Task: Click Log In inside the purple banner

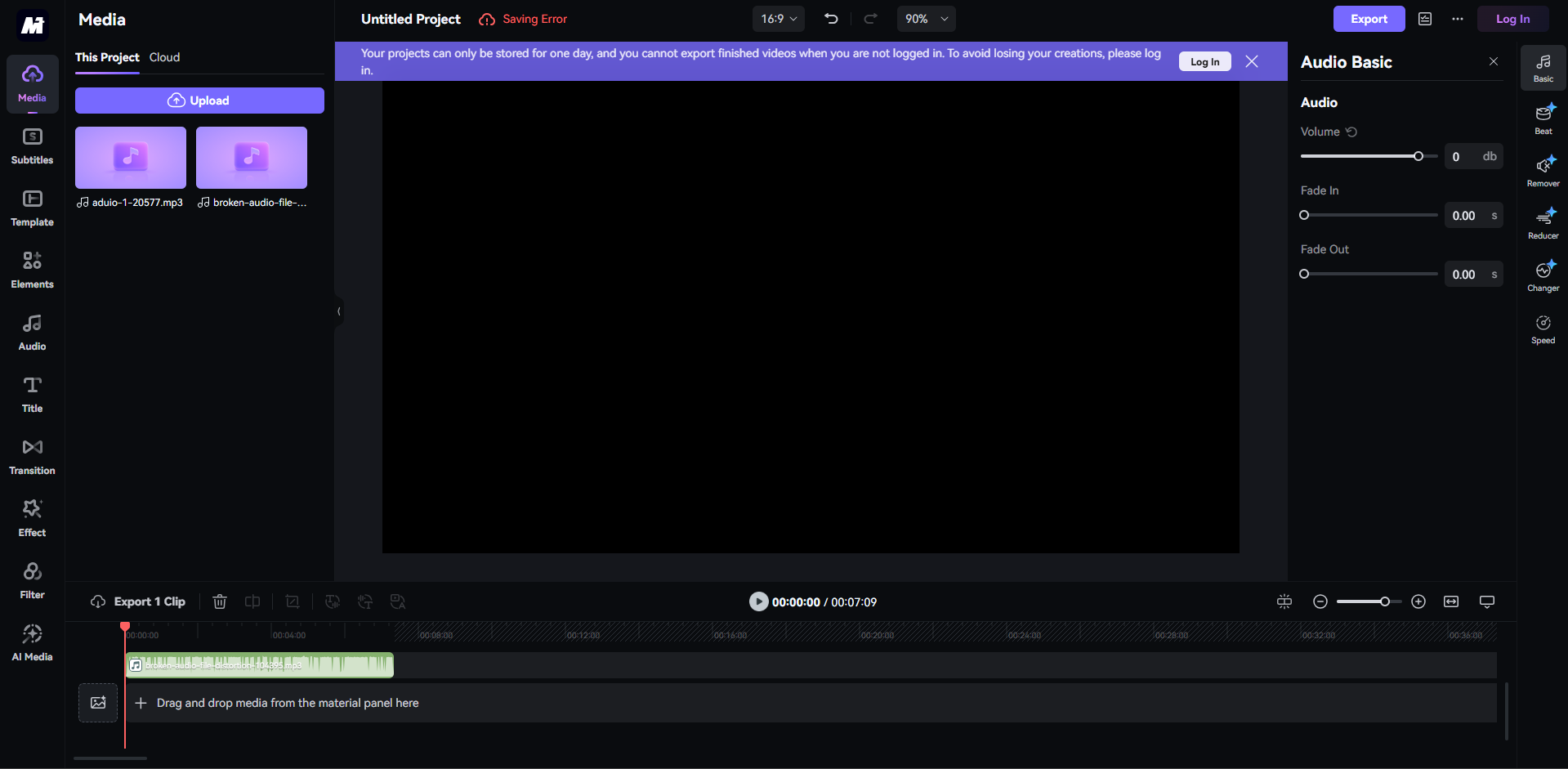Action: pyautogui.click(x=1204, y=61)
